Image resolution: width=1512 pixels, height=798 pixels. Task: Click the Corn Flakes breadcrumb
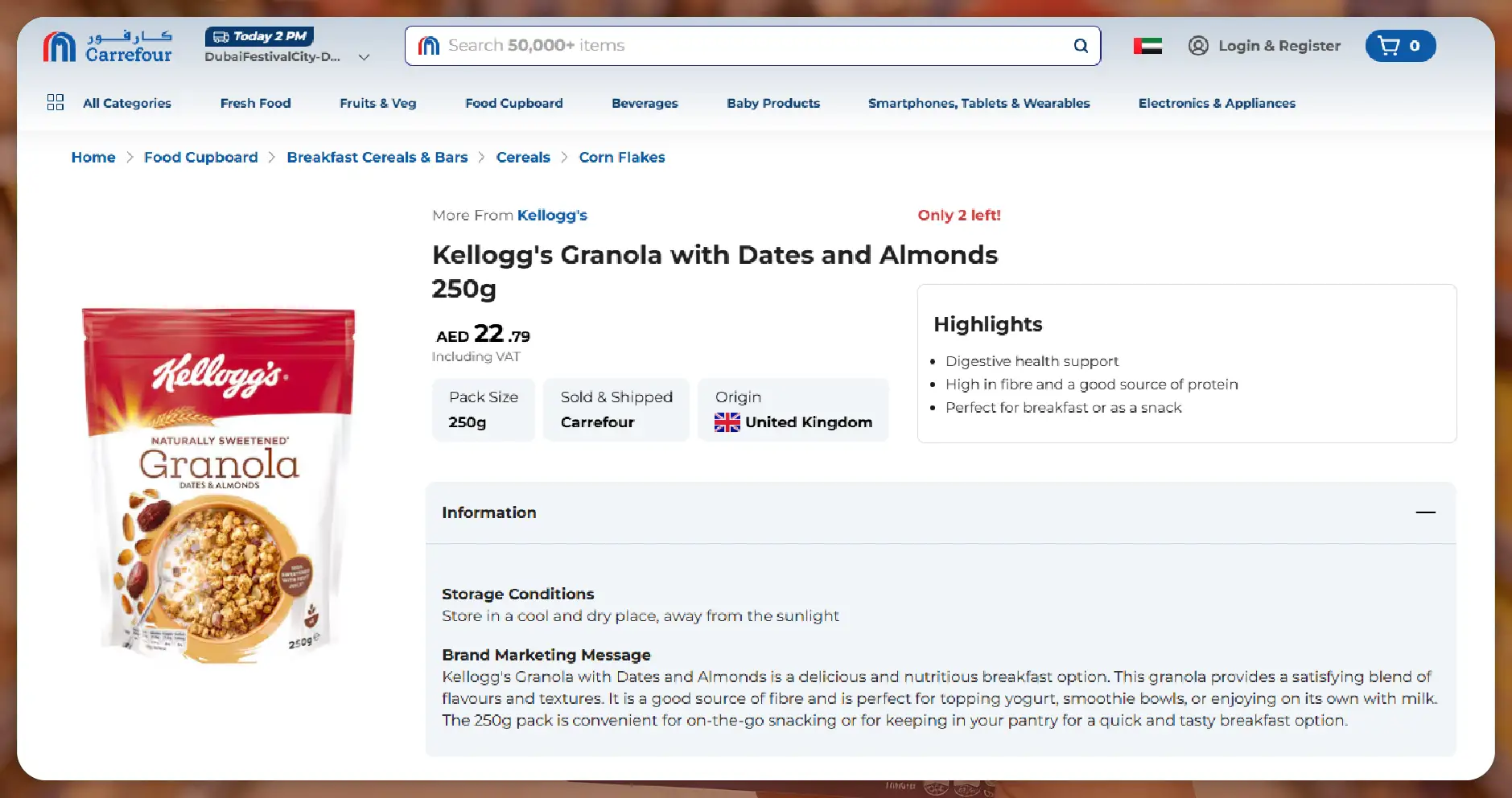click(x=622, y=157)
